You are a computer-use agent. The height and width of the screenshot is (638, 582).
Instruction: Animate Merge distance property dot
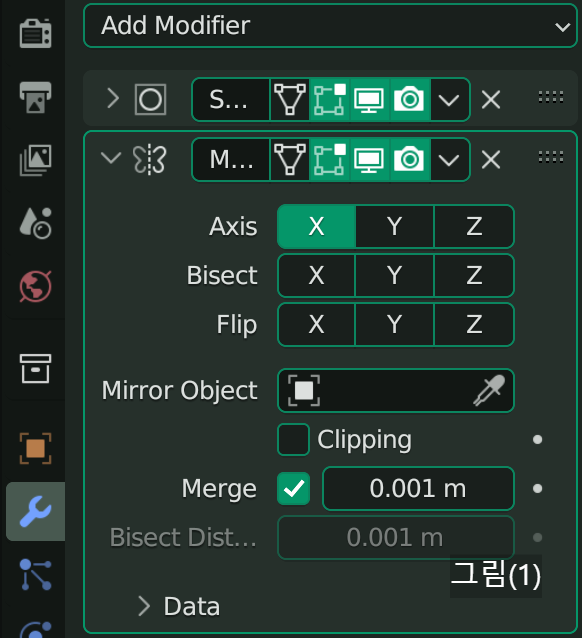click(538, 488)
